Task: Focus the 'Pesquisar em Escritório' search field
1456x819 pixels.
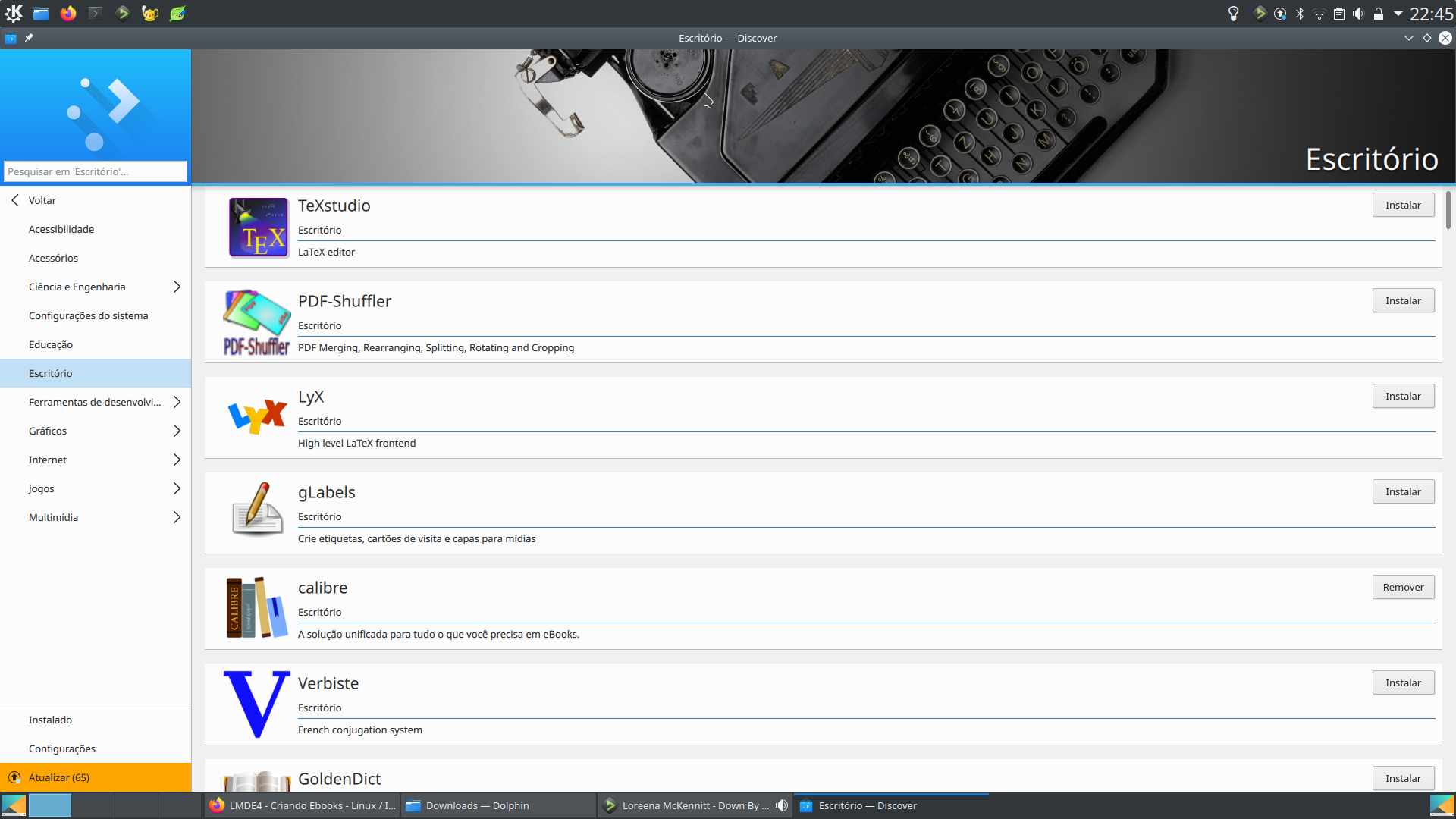Action: tap(96, 171)
